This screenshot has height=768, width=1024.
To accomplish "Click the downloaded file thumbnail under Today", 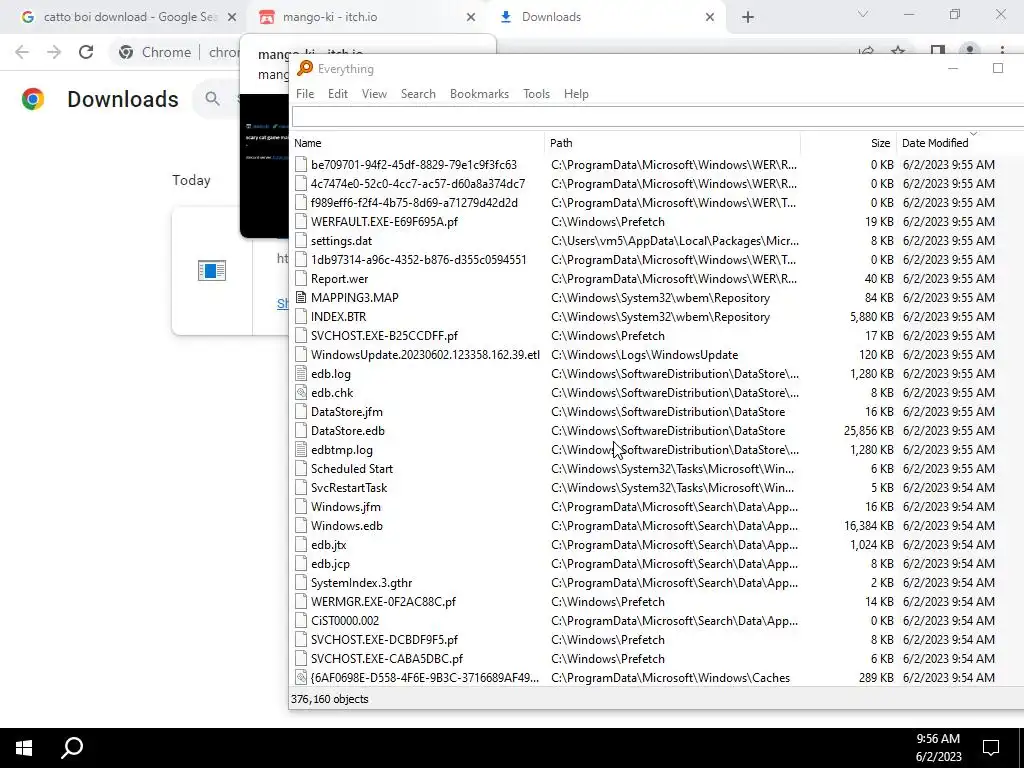I will [x=212, y=270].
